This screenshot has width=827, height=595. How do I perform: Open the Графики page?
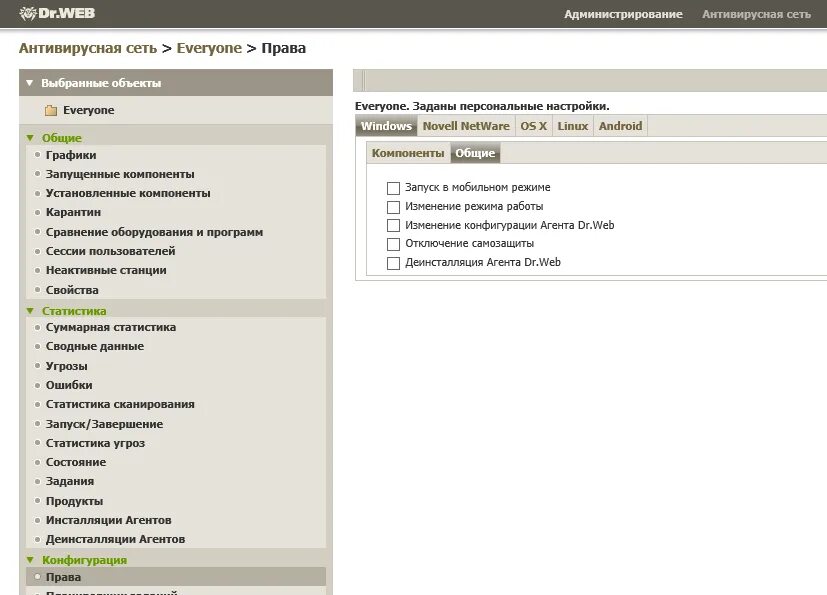point(71,155)
